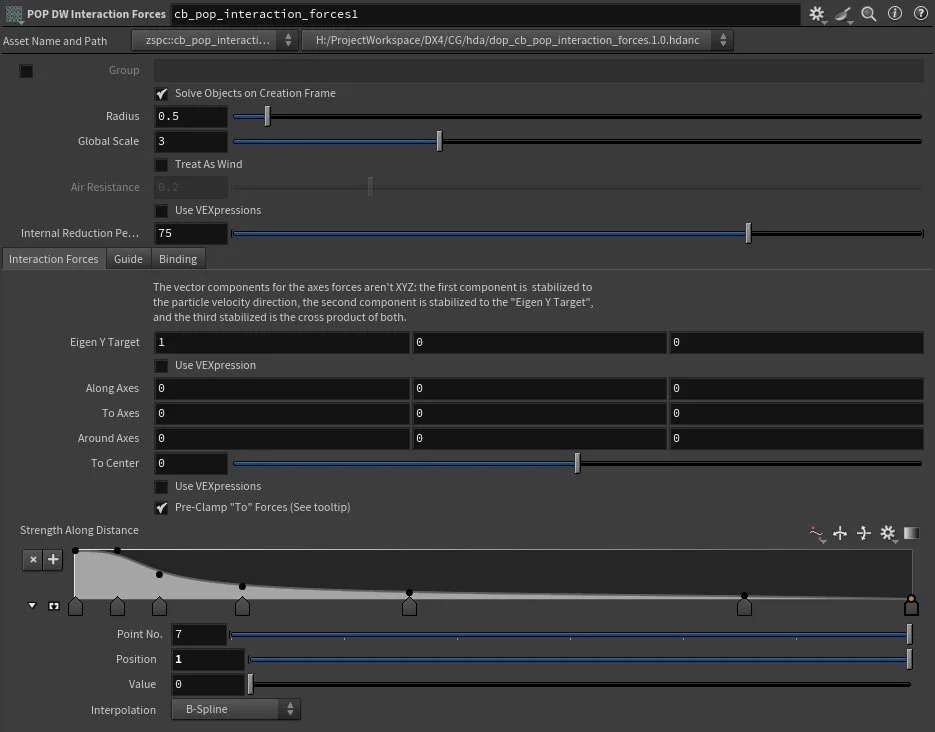Remove ramp point with X button
The image size is (935, 732).
point(33,559)
